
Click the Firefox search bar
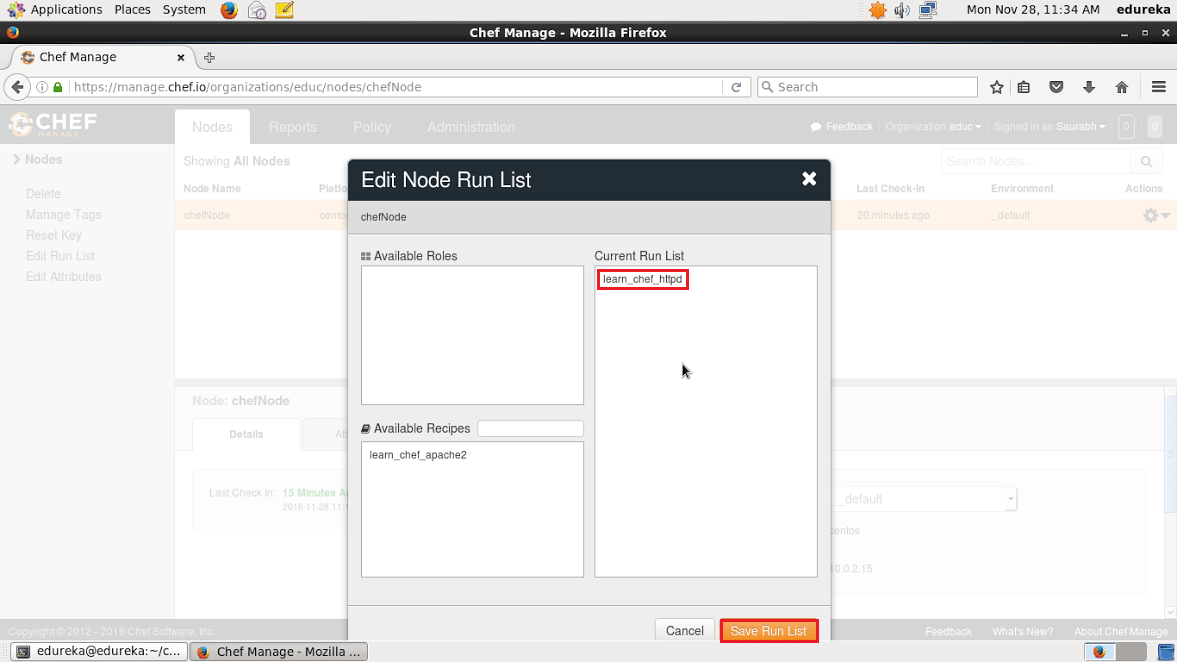867,87
